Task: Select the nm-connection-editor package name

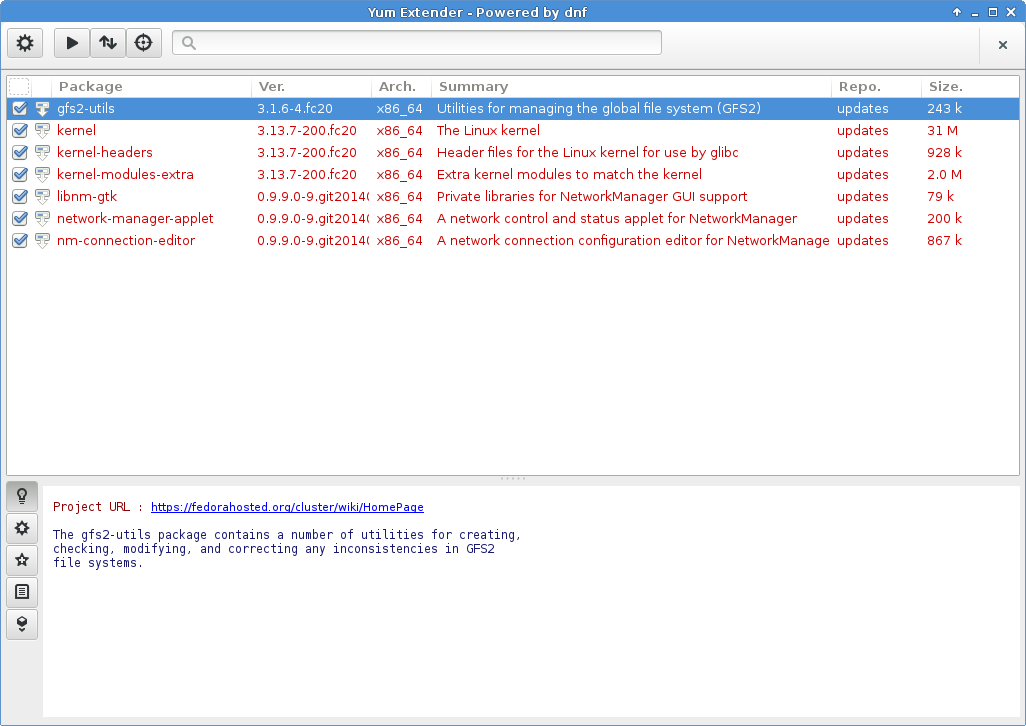Action: tap(126, 241)
